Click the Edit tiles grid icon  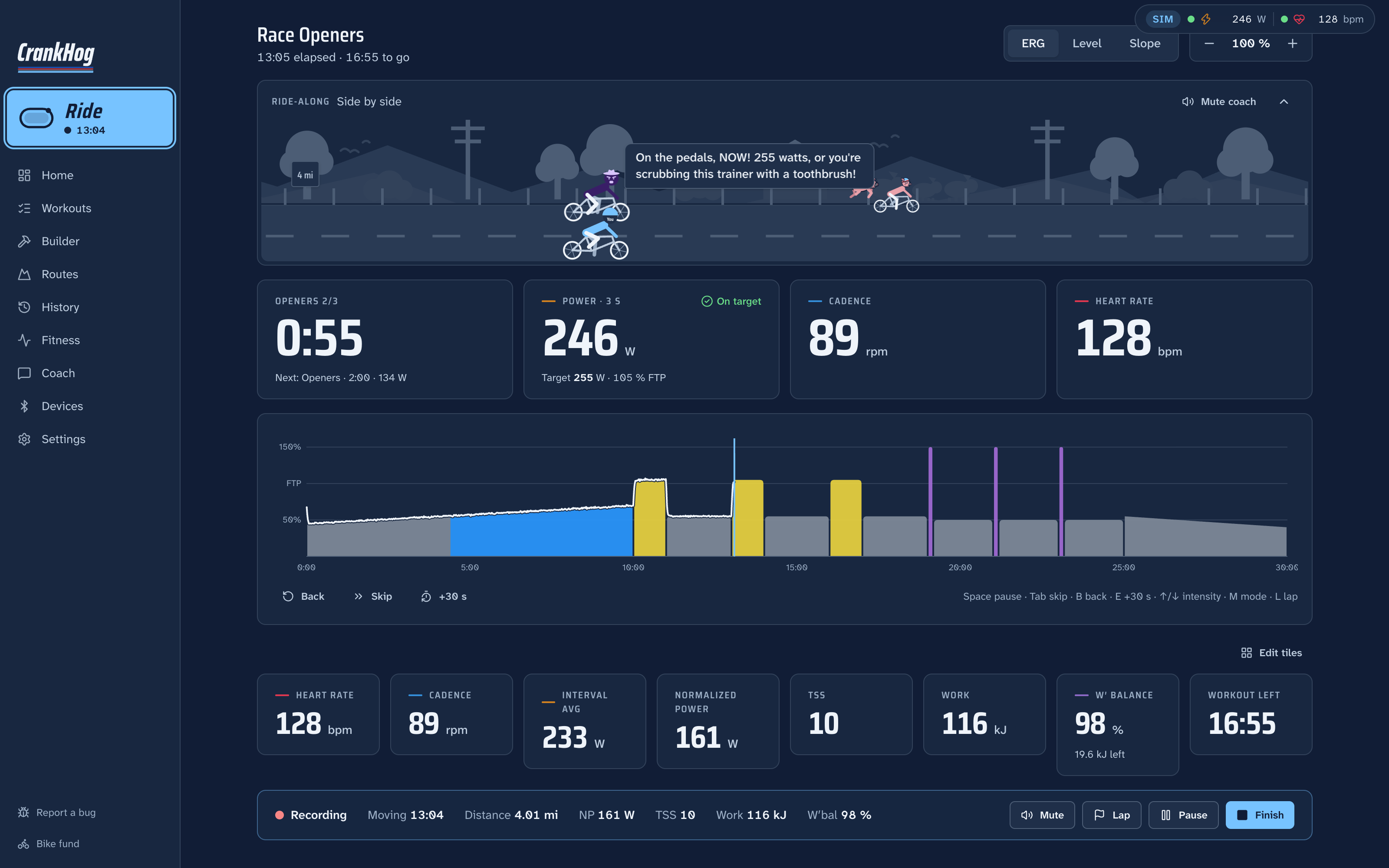tap(1246, 653)
